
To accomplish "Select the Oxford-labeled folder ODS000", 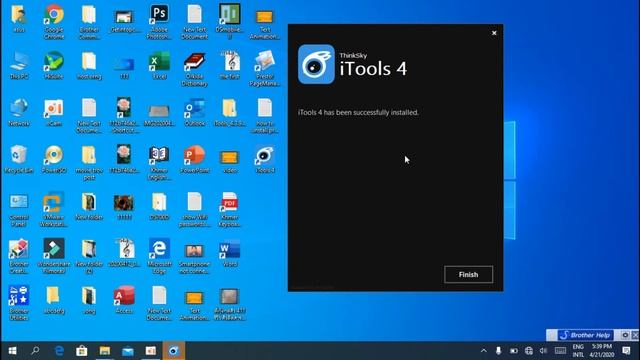I will click(x=159, y=206).
